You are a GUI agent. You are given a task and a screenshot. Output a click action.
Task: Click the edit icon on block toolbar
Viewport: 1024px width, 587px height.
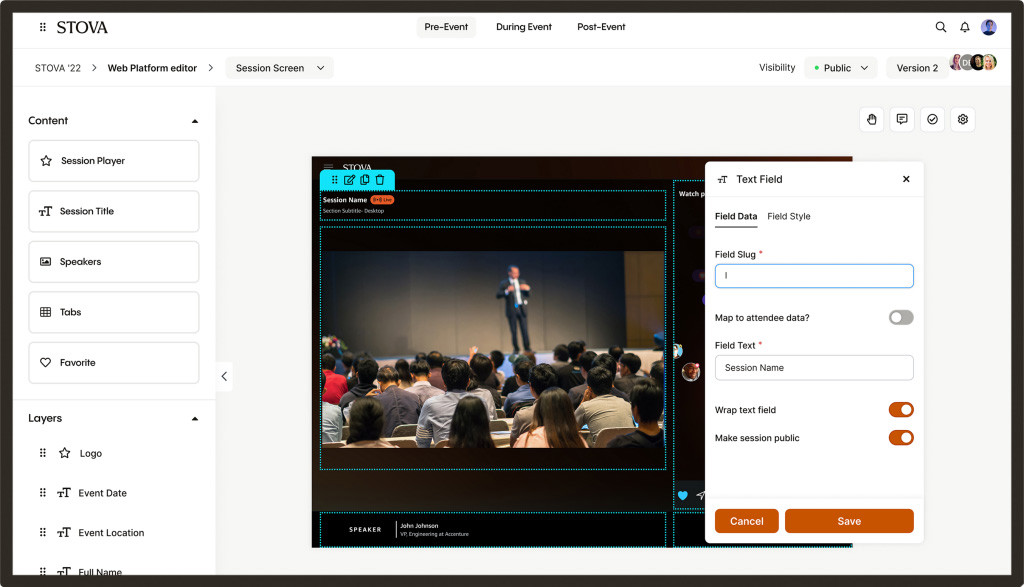(349, 180)
